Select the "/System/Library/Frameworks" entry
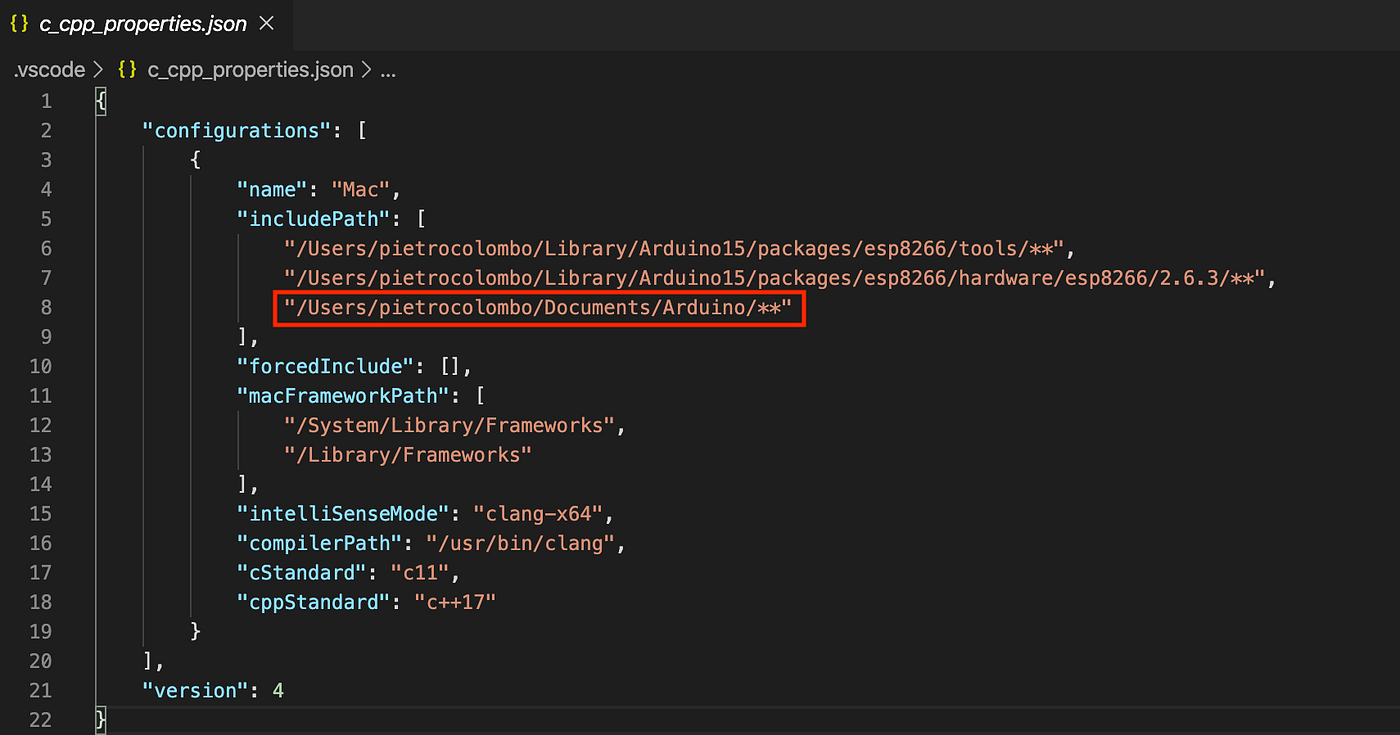Viewport: 1400px width, 735px height. point(450,424)
